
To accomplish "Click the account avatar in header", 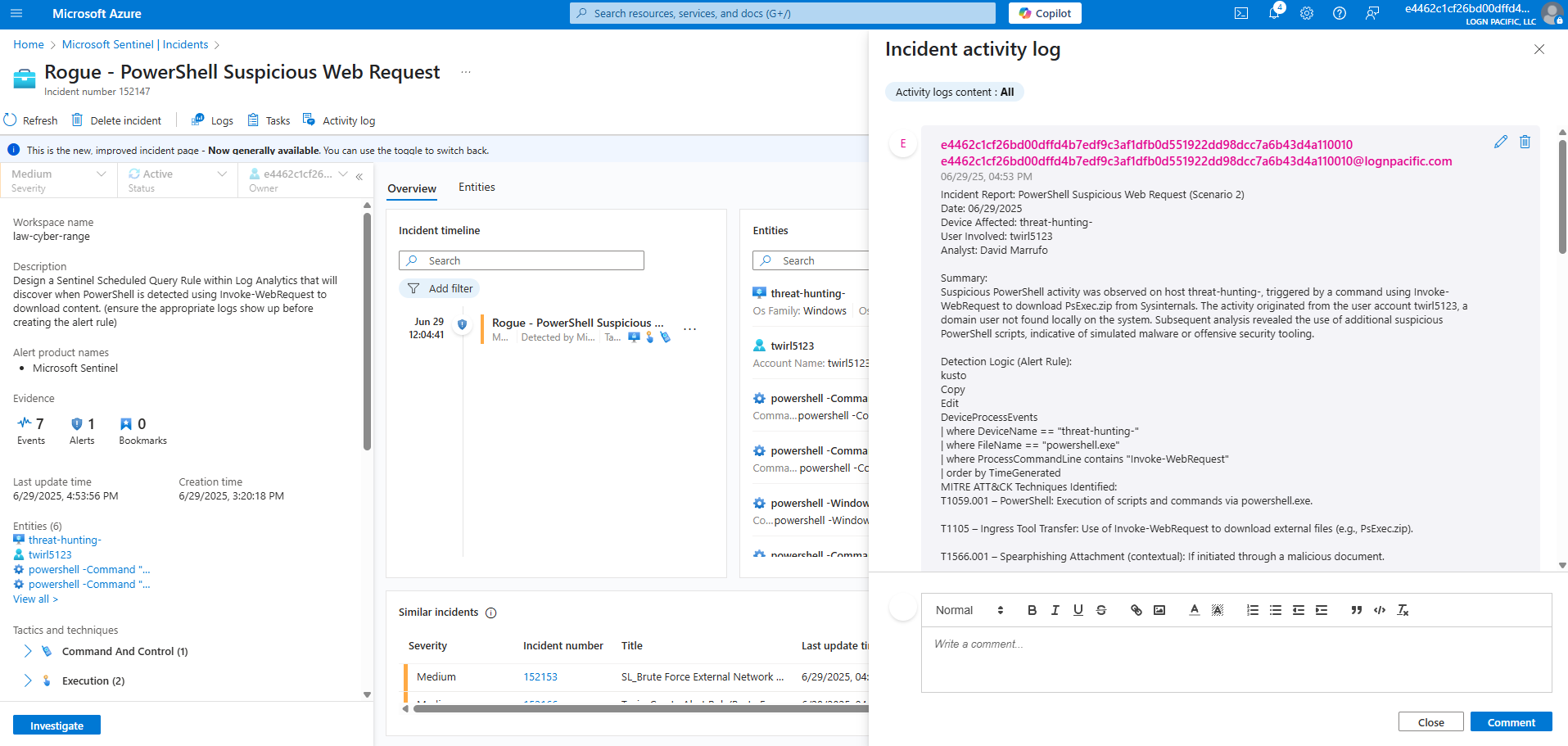I will pyautogui.click(x=1552, y=13).
